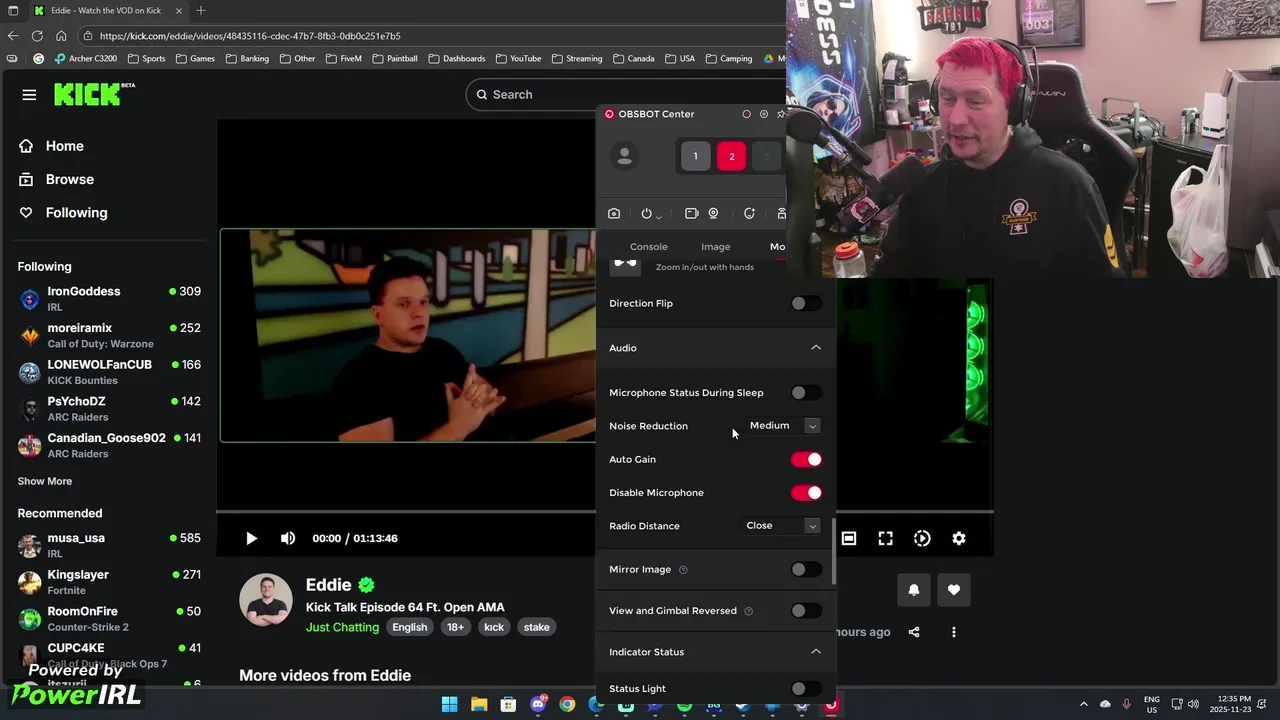Screen dimensions: 1280x720
Task: Open Kingslayer recommended channel
Action: point(110,582)
